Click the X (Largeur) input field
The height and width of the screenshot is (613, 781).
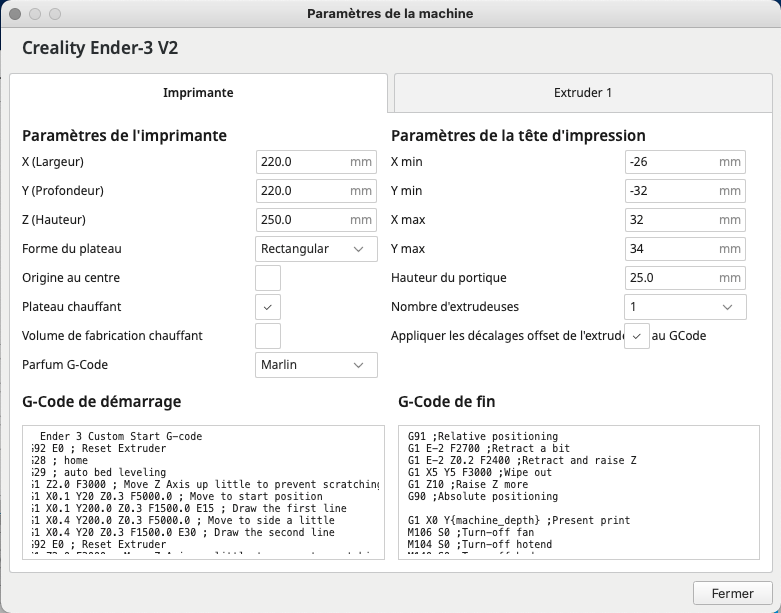tap(316, 162)
